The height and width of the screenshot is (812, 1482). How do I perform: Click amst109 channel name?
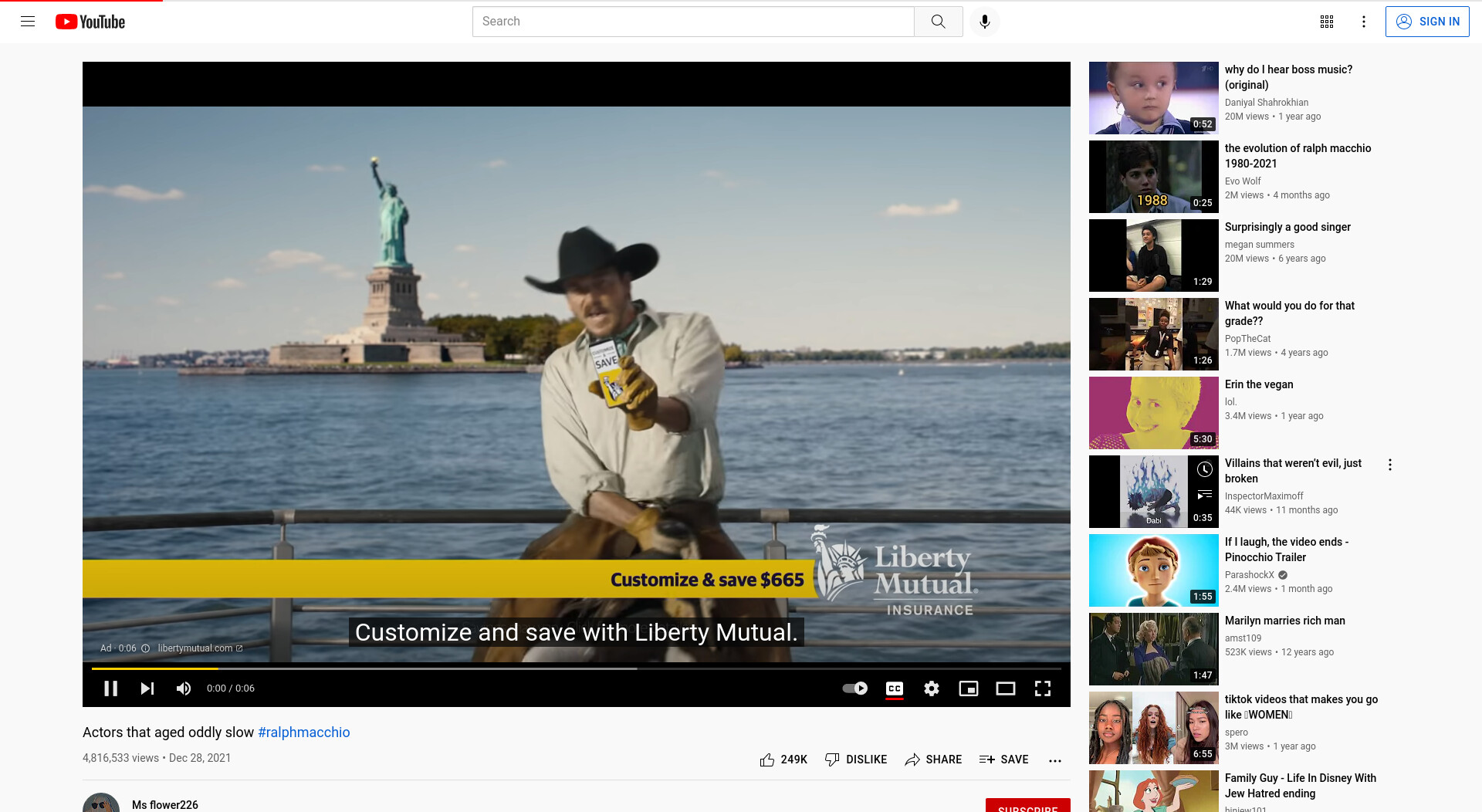tap(1243, 638)
